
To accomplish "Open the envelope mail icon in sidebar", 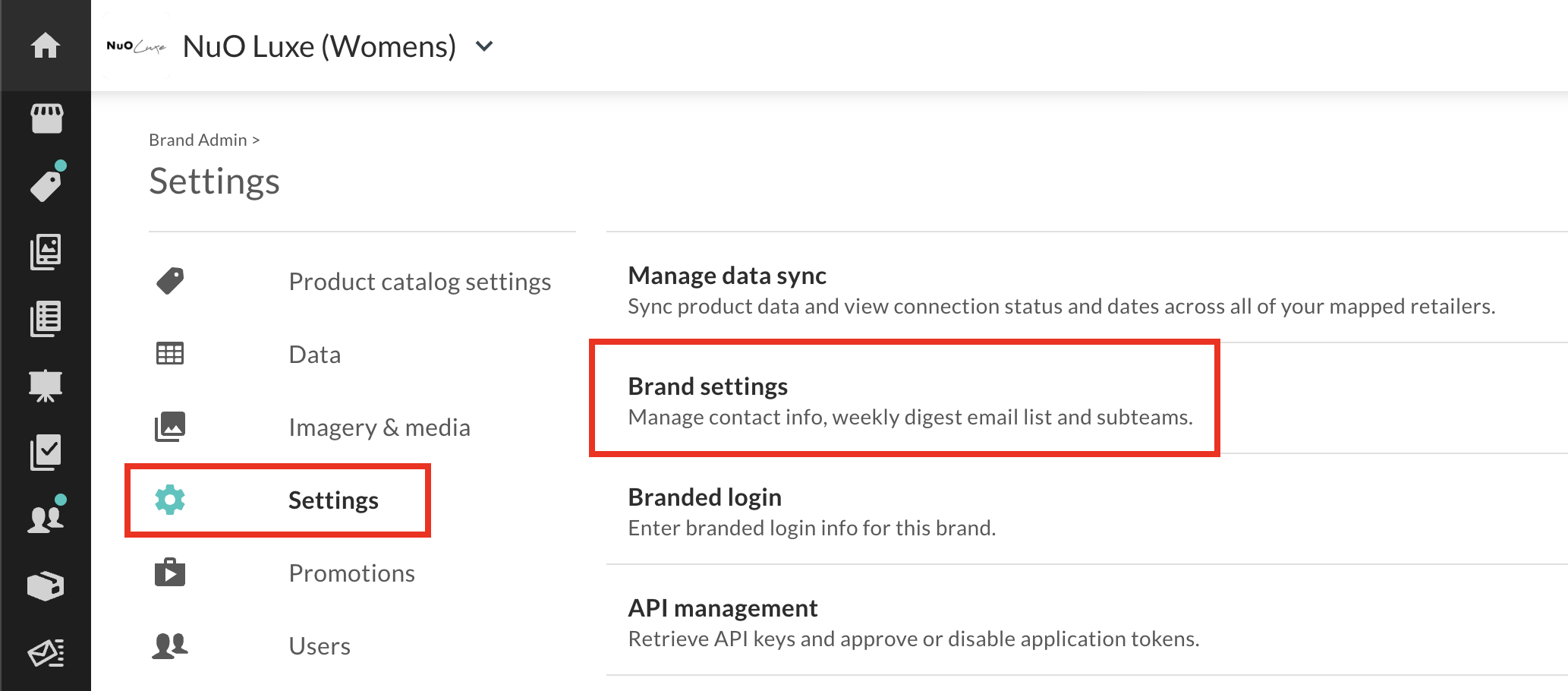I will point(46,653).
